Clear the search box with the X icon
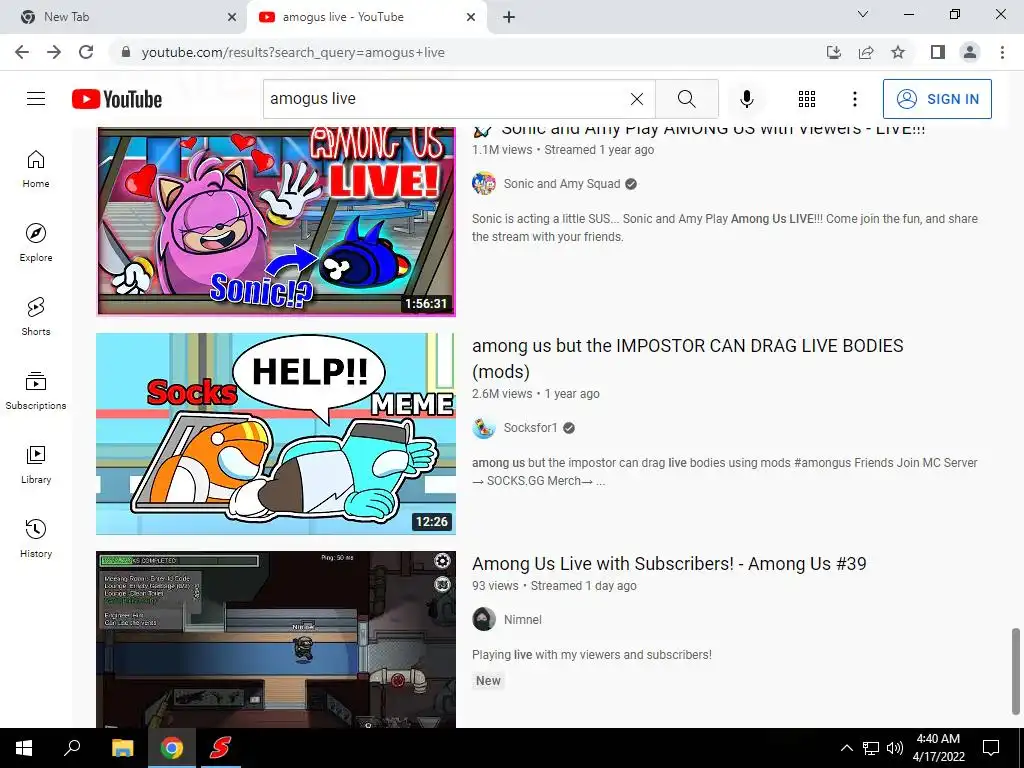 pyautogui.click(x=637, y=99)
